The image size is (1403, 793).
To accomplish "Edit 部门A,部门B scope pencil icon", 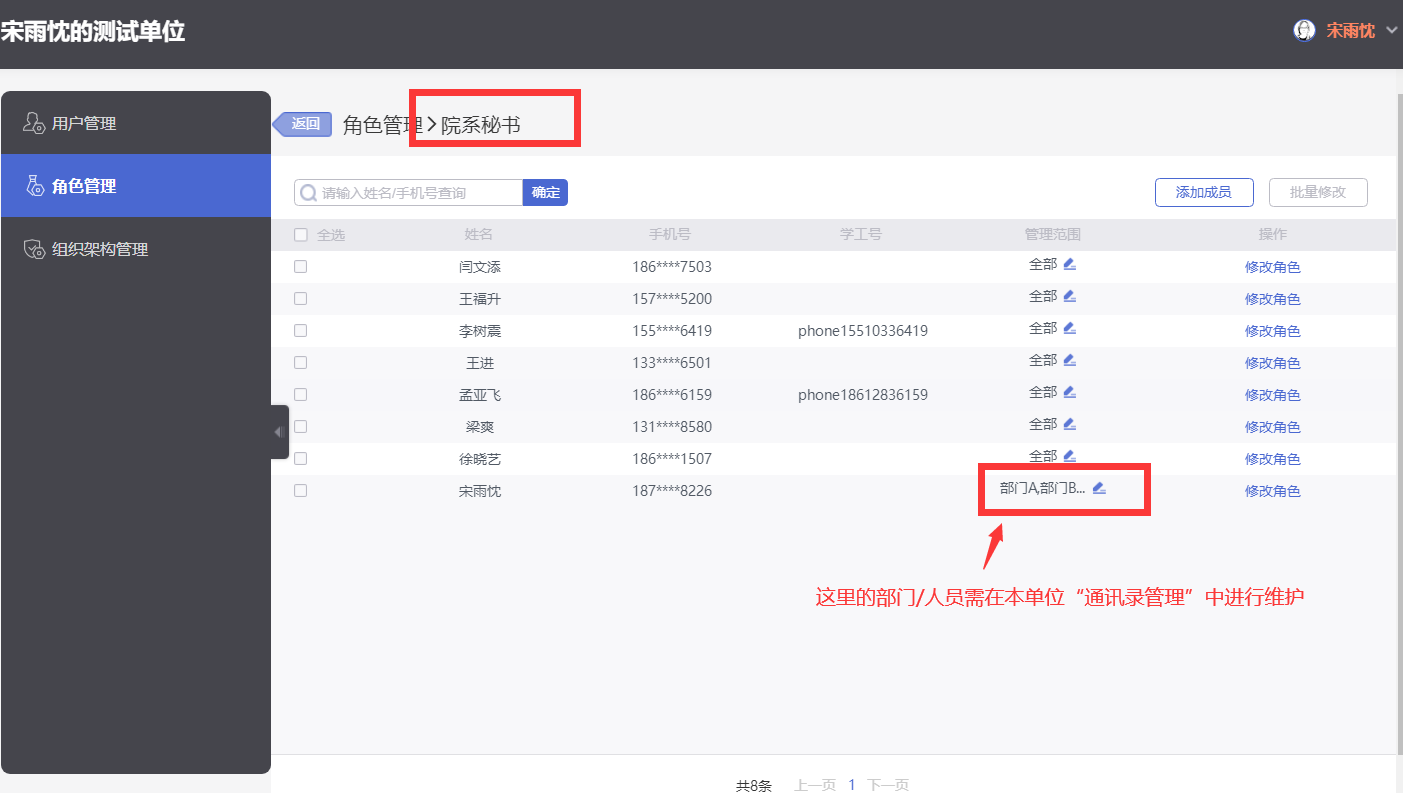I will point(1099,488).
